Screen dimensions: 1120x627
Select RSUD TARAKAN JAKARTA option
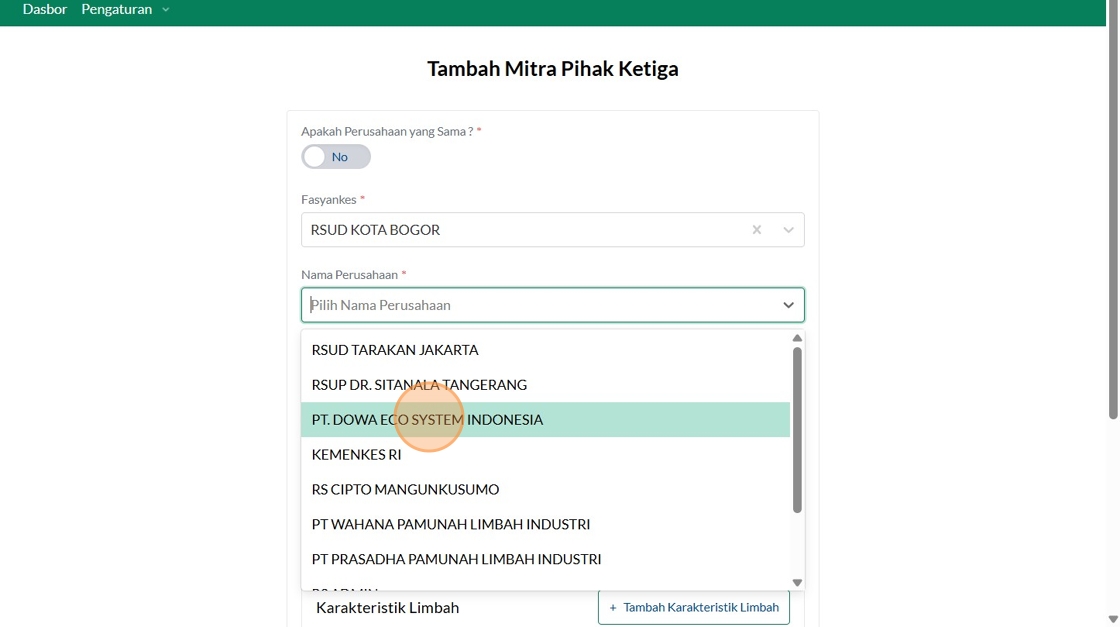546,350
